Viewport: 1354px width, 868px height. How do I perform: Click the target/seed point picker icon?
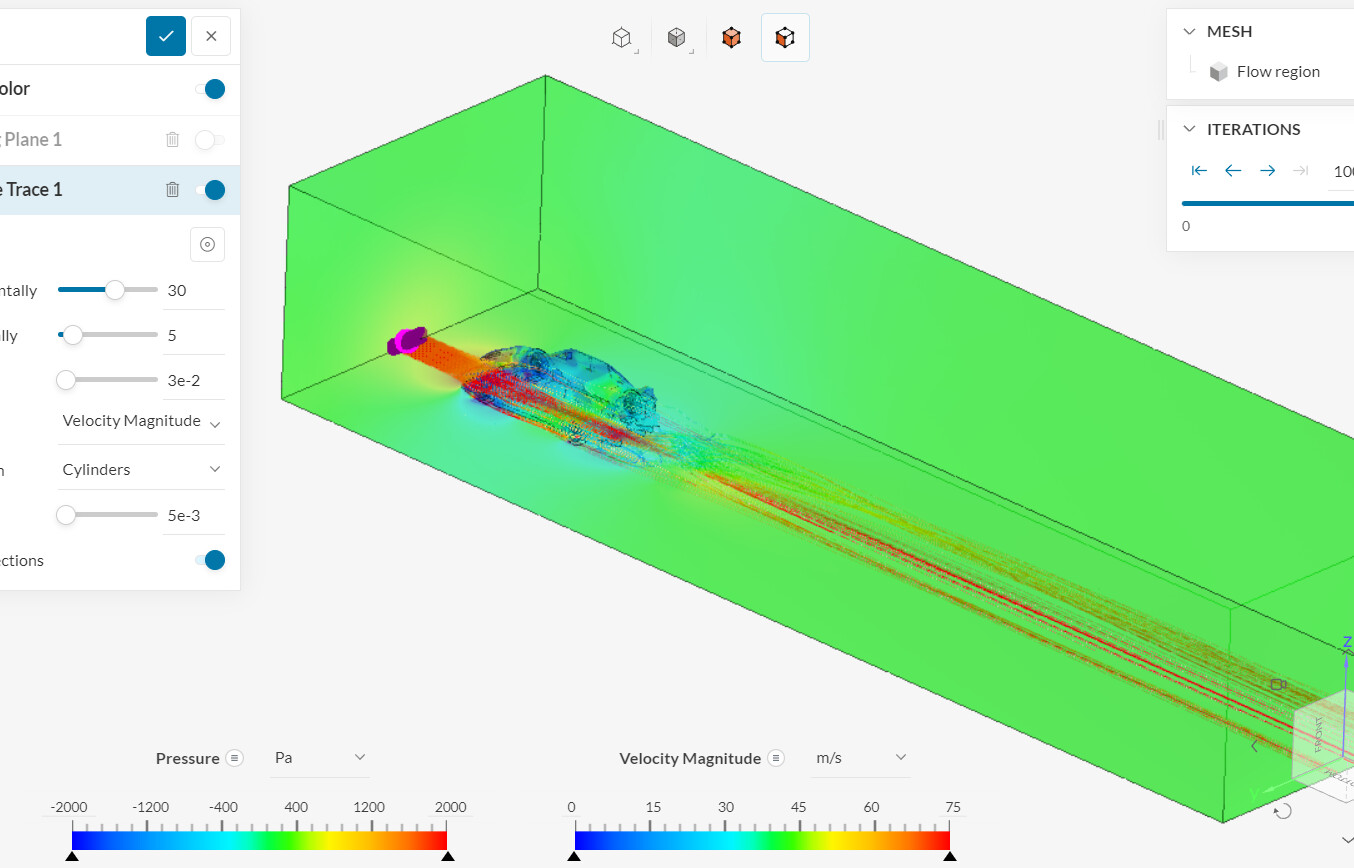pos(207,244)
